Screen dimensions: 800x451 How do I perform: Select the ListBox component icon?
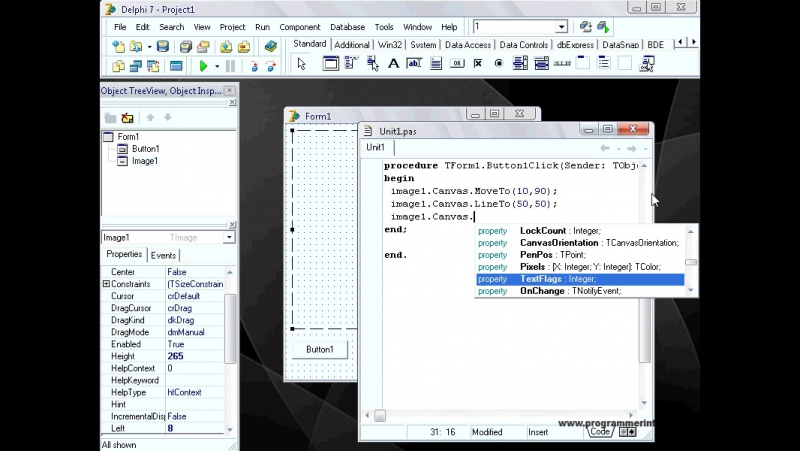520,64
